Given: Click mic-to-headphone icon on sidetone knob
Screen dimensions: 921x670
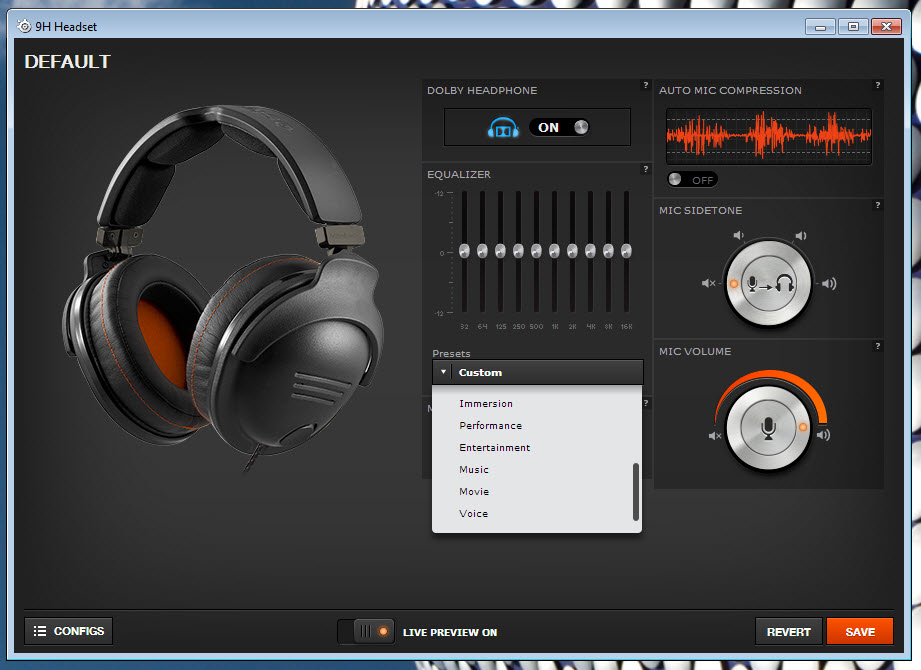Looking at the screenshot, I should 769,284.
